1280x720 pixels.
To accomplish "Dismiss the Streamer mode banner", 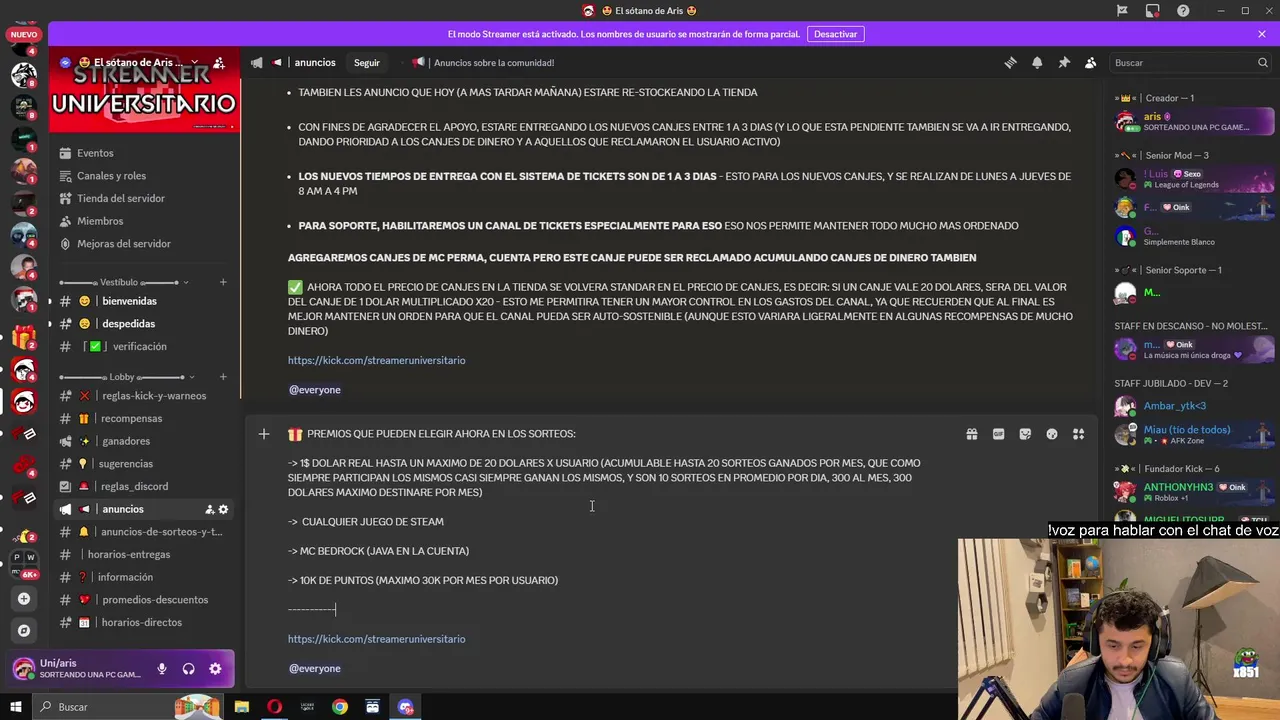I will pos(1262,34).
